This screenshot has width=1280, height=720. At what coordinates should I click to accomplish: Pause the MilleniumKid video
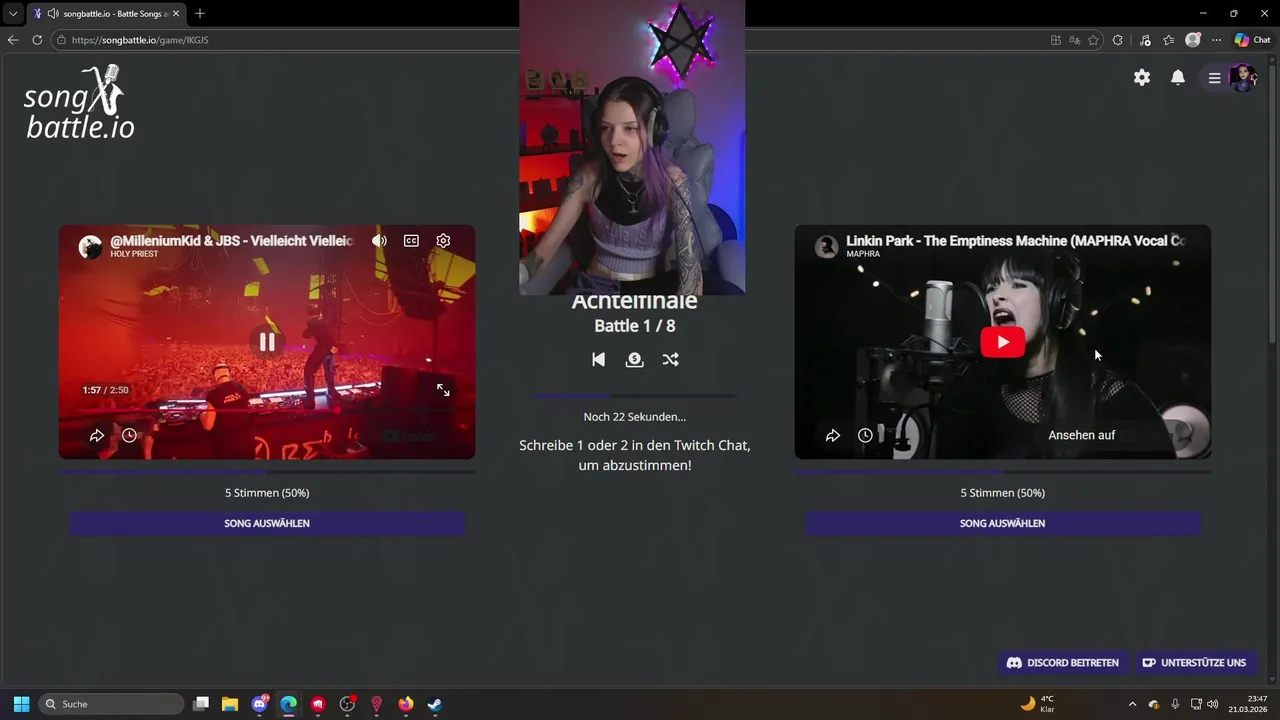point(267,342)
